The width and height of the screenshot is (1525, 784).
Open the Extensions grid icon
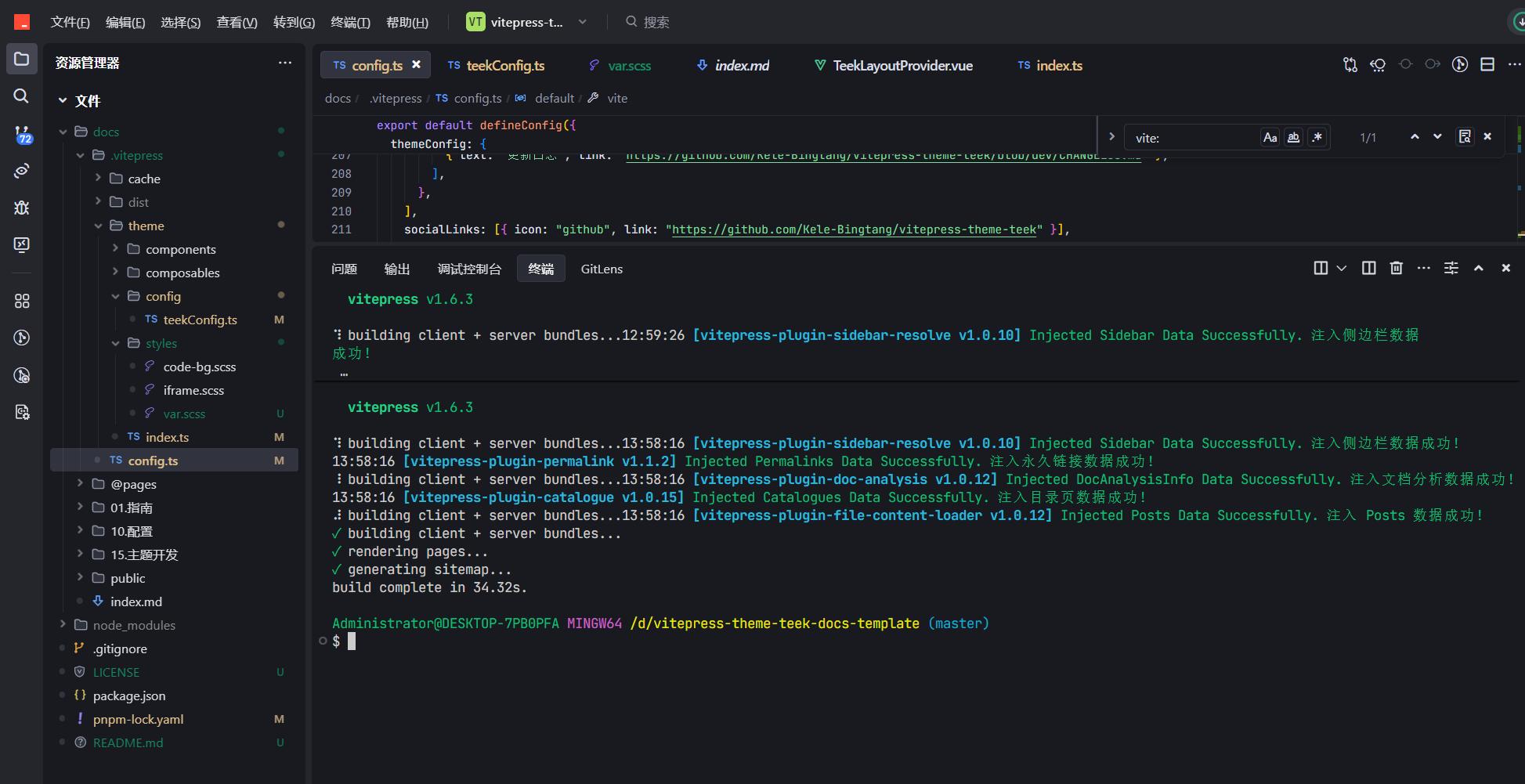[22, 301]
